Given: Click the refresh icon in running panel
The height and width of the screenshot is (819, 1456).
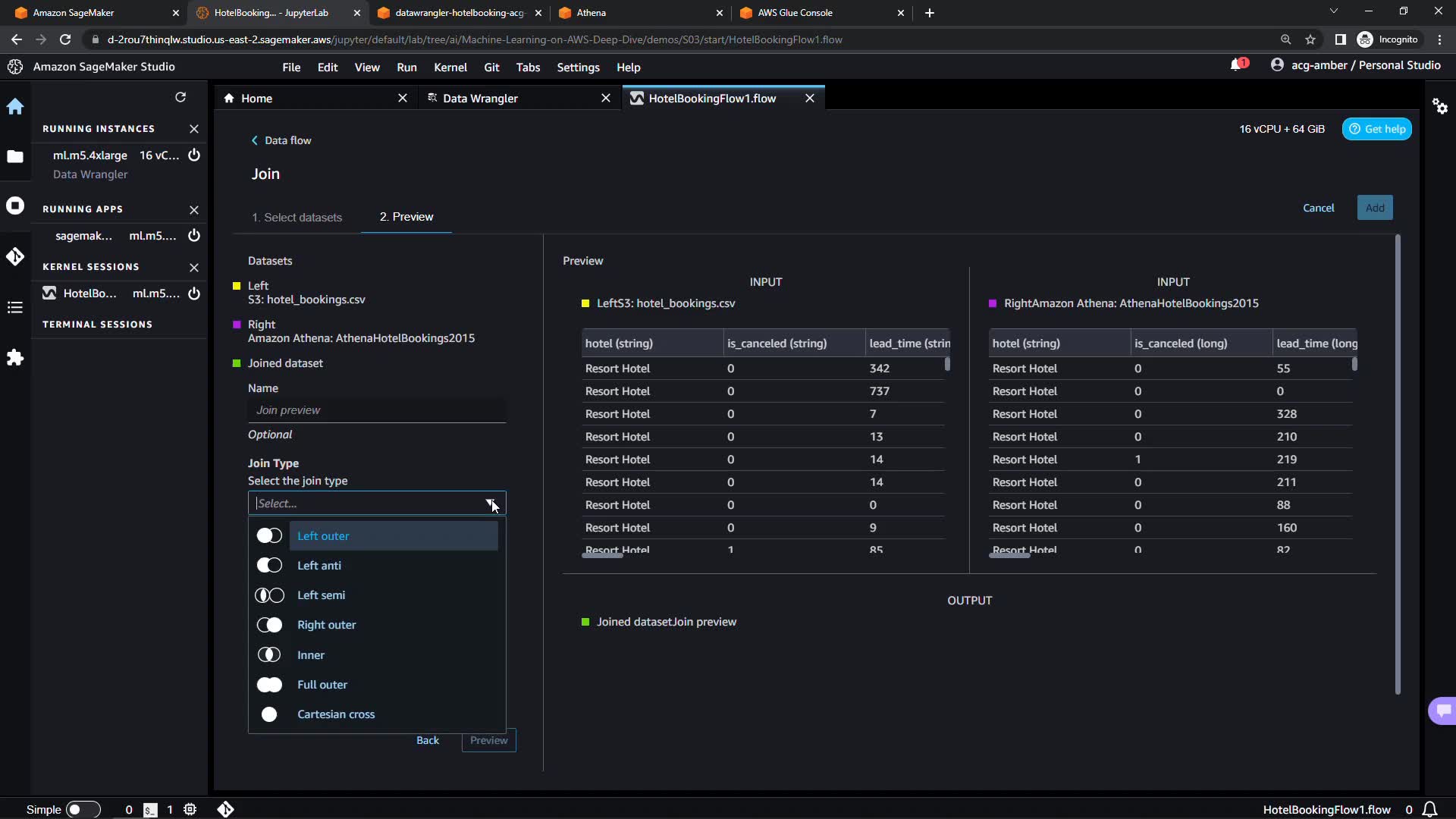Looking at the screenshot, I should (180, 97).
